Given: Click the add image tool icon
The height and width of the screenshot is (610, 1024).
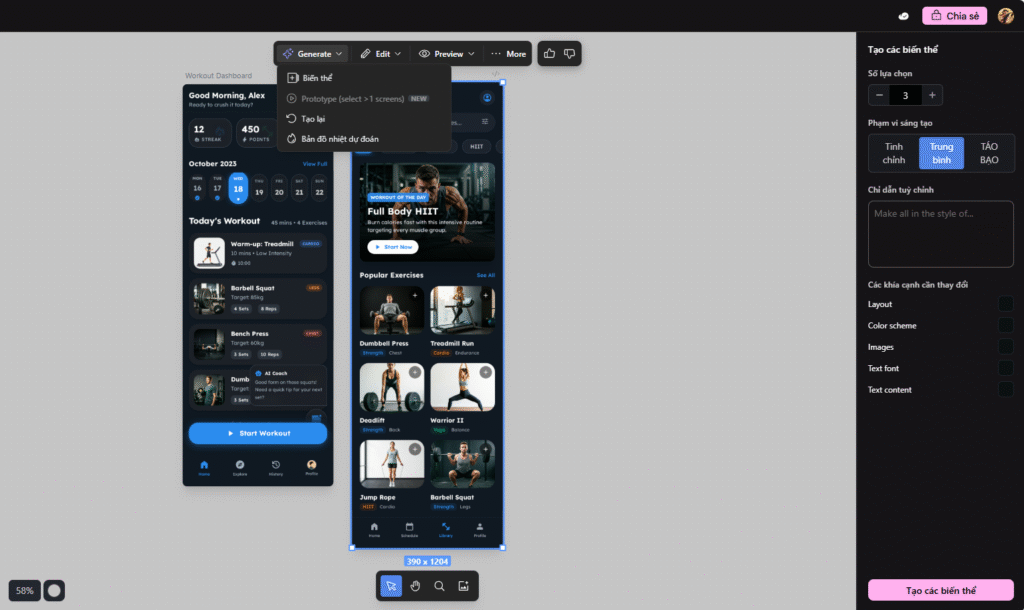Looking at the screenshot, I should (x=463, y=586).
